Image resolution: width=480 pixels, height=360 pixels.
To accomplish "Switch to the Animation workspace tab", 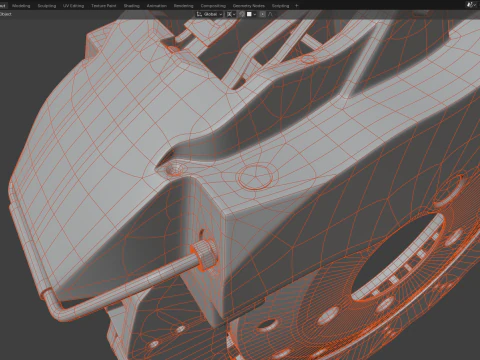I will pyautogui.click(x=157, y=6).
